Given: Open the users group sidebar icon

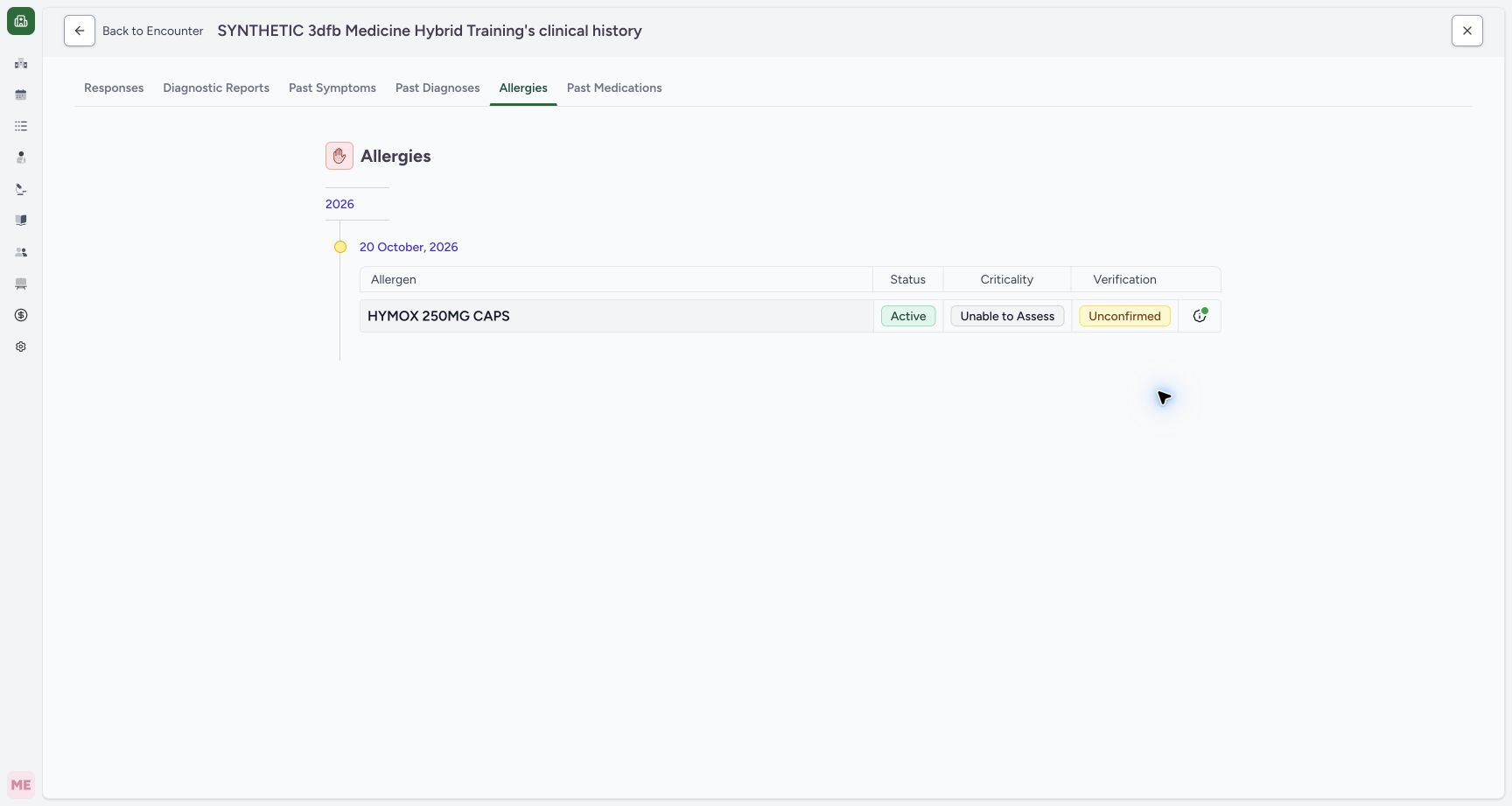Looking at the screenshot, I should click(21, 252).
